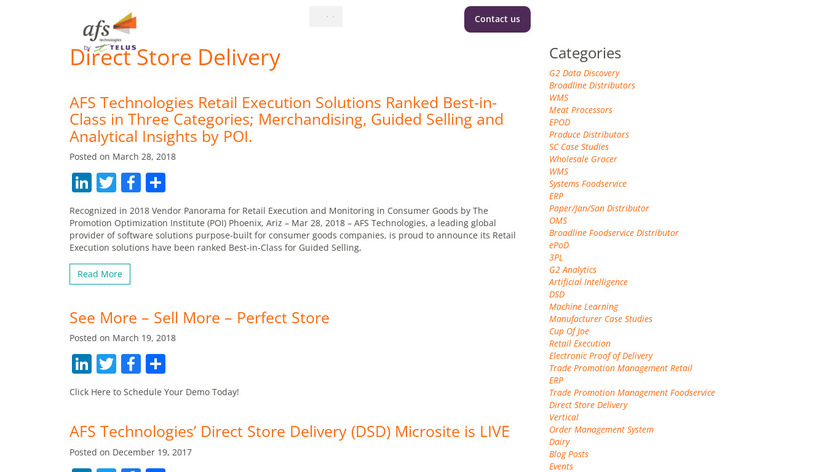Share Perfect Store post on Facebook
Image resolution: width=840 pixels, height=472 pixels.
pyautogui.click(x=131, y=364)
